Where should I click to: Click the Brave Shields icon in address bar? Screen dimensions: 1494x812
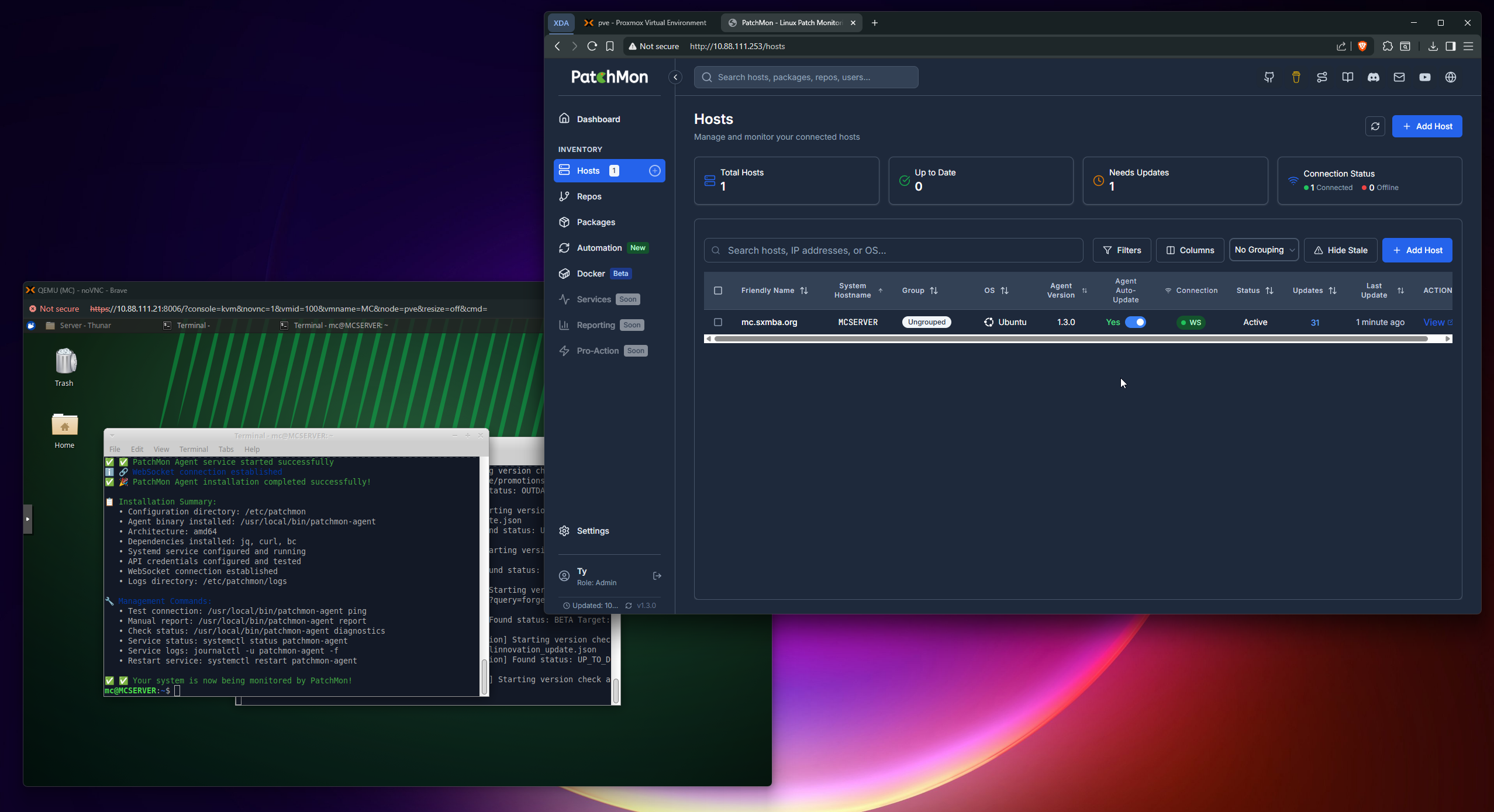coord(1362,46)
